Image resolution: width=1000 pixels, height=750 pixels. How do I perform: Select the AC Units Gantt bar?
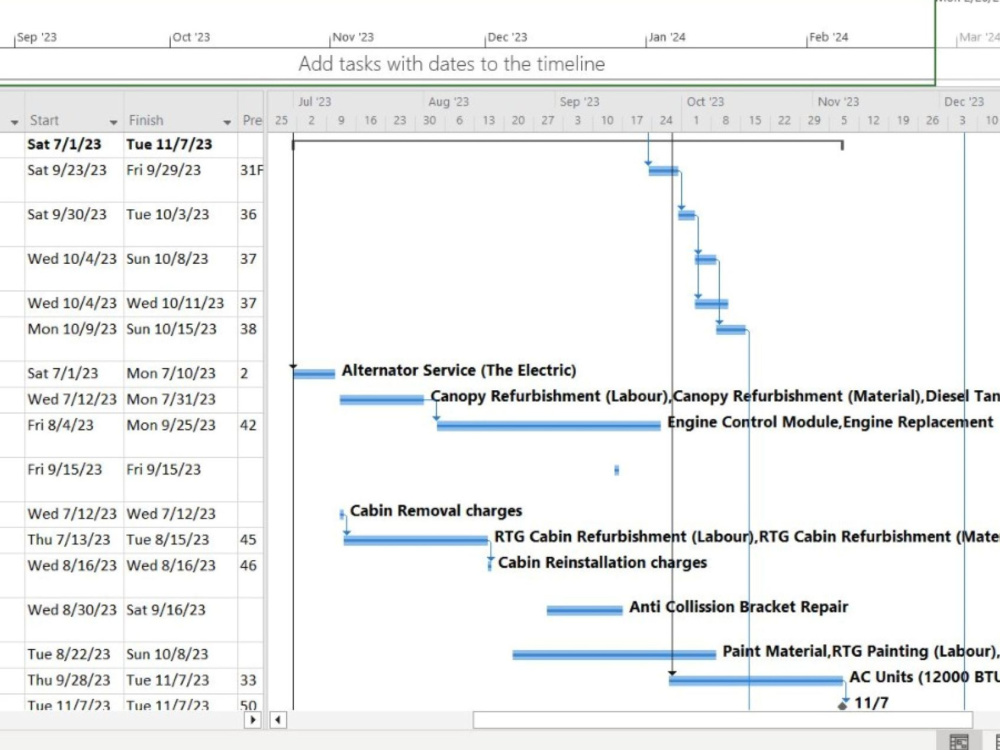[x=756, y=681]
